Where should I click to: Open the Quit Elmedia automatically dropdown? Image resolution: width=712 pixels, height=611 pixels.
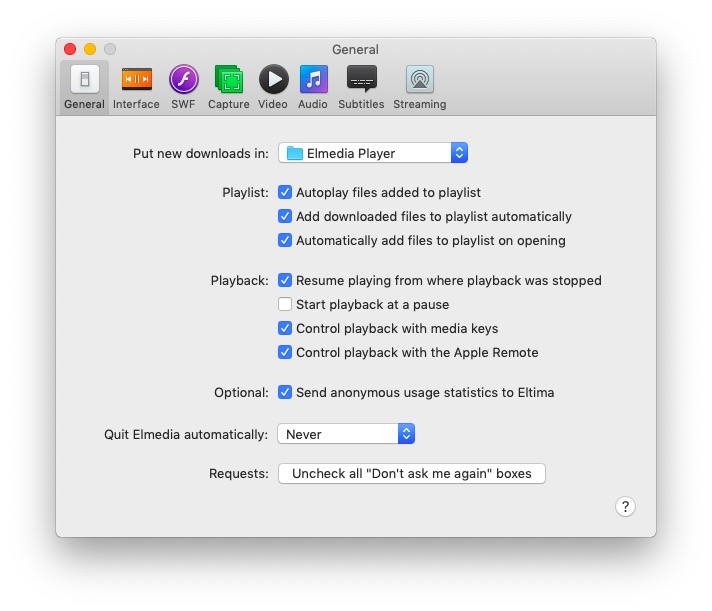coord(346,434)
